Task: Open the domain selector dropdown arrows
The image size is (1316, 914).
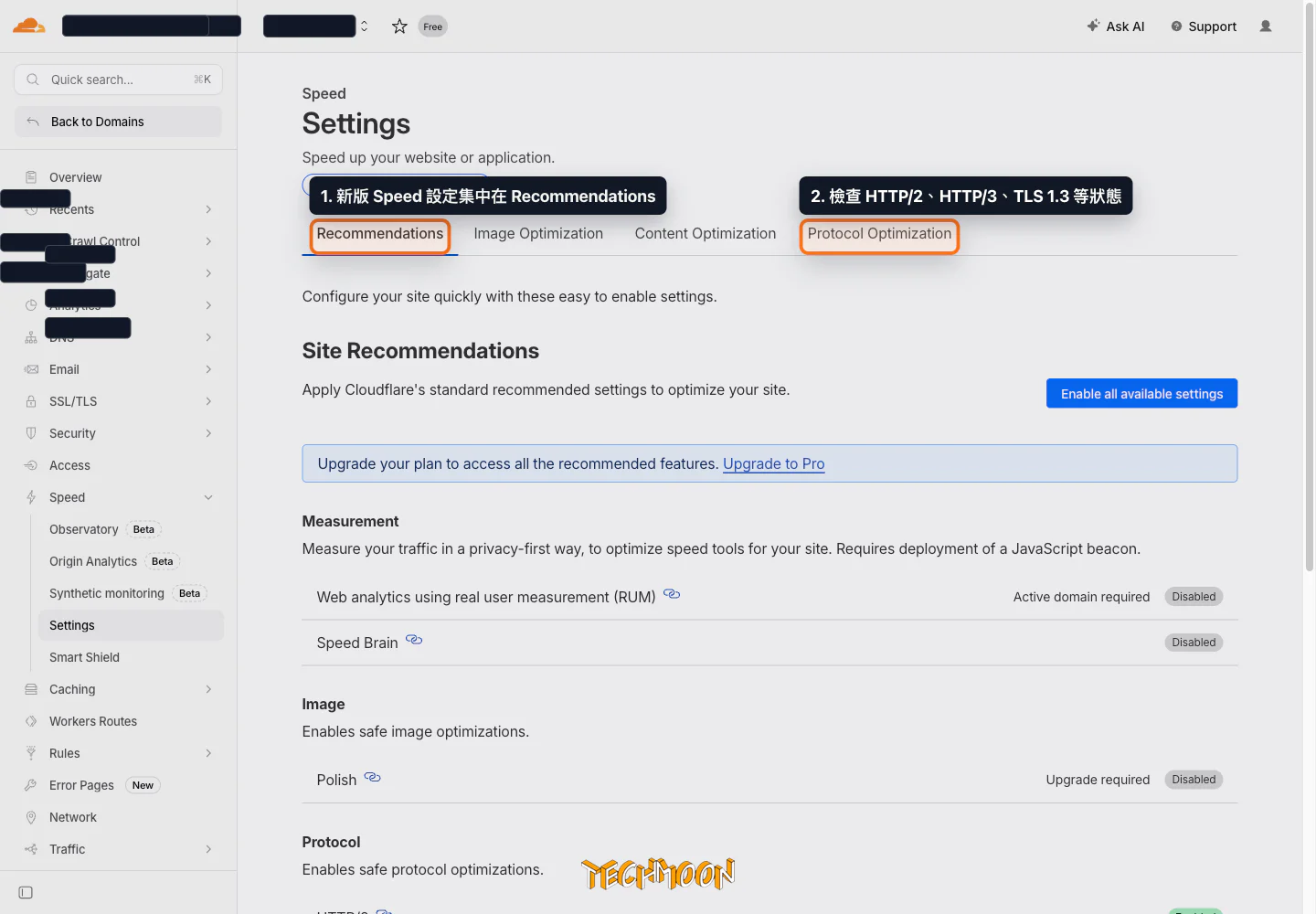Action: pos(364,27)
